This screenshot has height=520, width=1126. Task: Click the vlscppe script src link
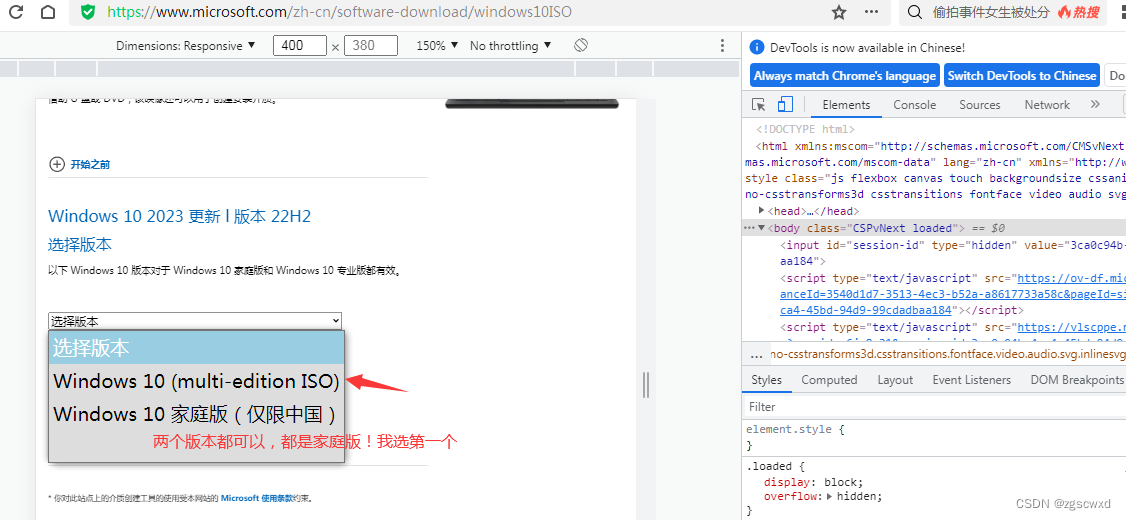(x=1071, y=327)
